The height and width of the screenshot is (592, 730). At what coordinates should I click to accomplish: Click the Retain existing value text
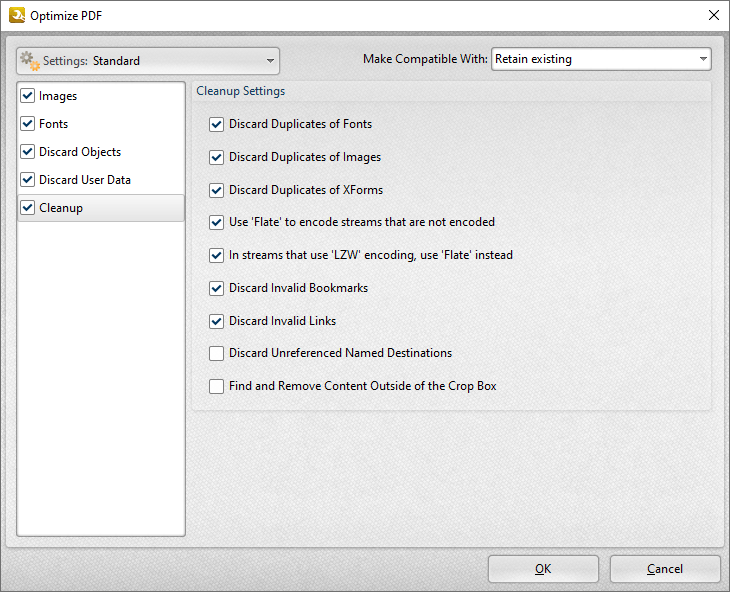(533, 59)
